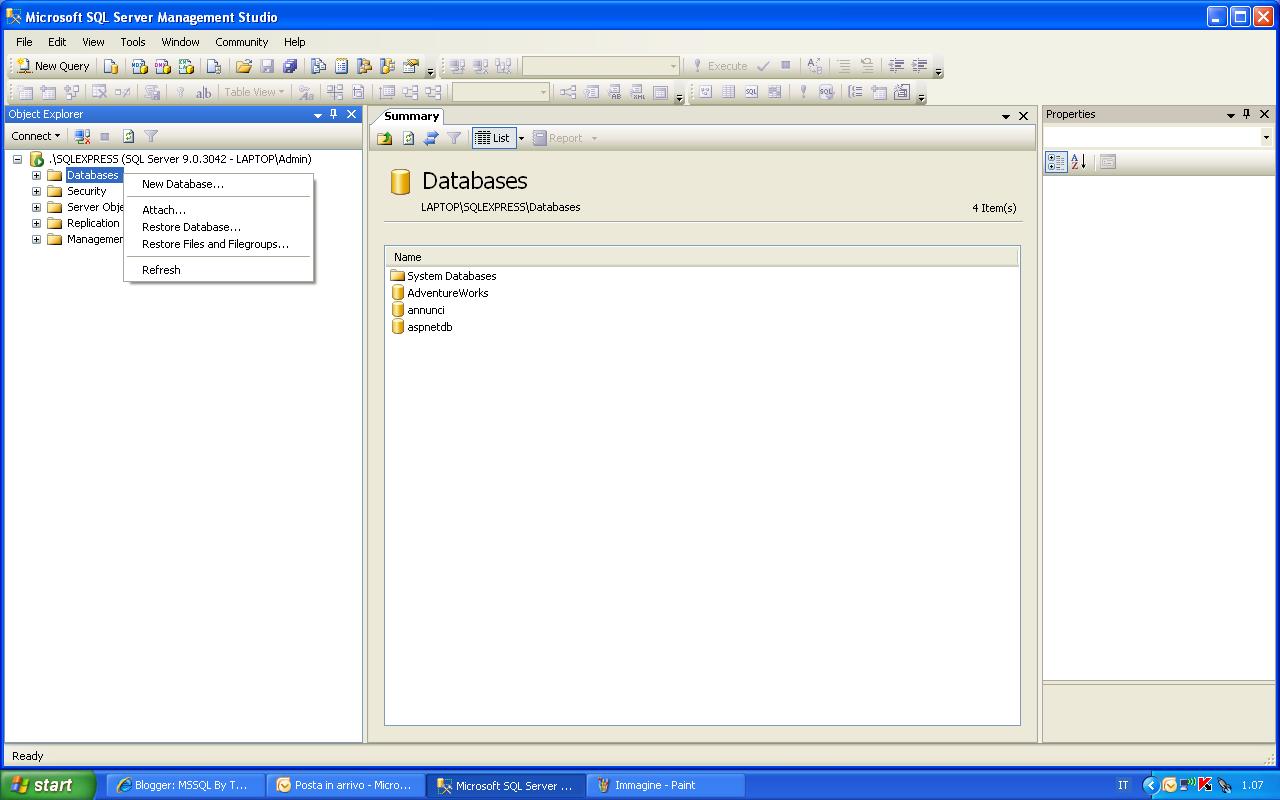The image size is (1280, 800).
Task: Click the List view button in Summary
Action: coord(493,138)
